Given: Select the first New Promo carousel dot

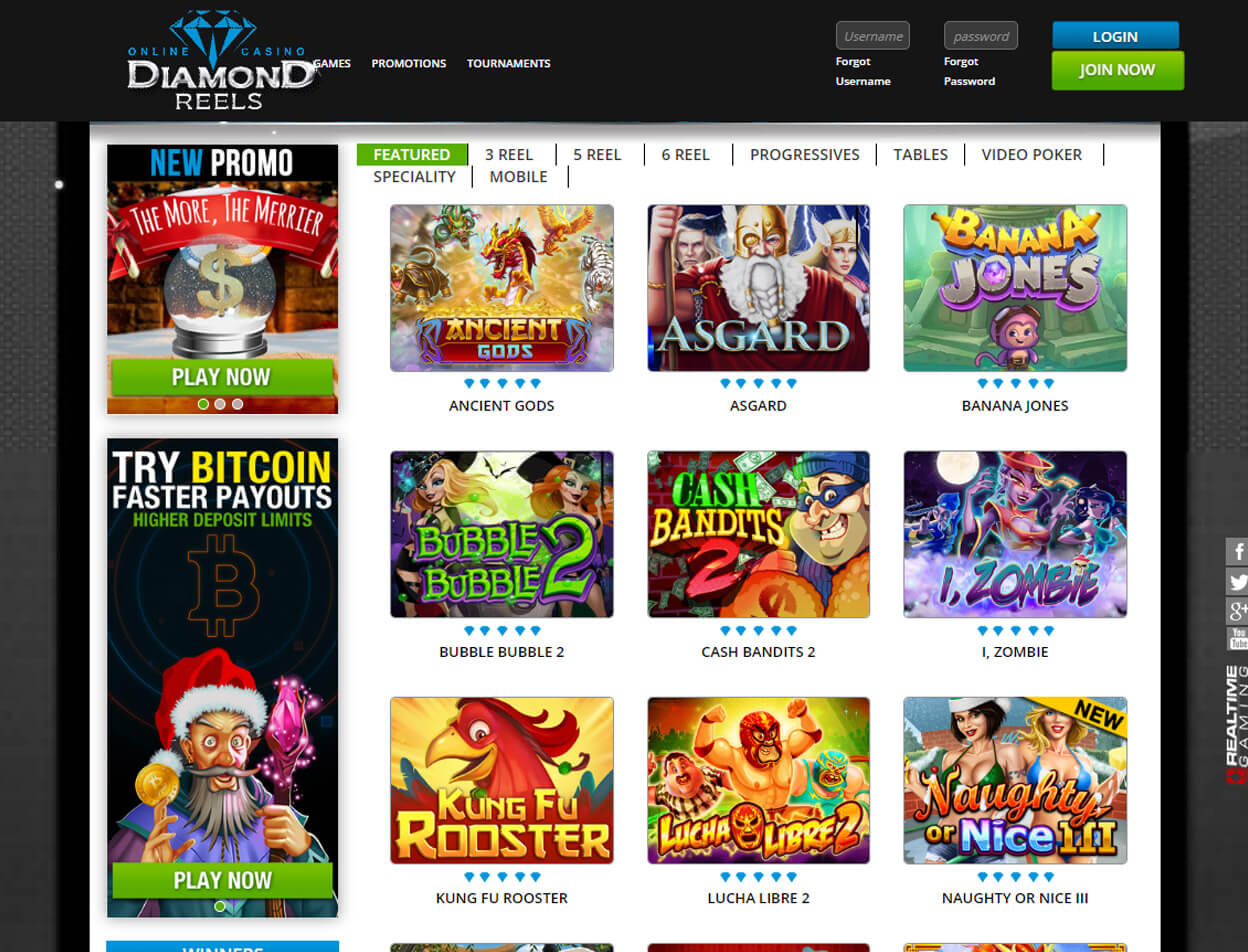Looking at the screenshot, I should click(x=204, y=404).
